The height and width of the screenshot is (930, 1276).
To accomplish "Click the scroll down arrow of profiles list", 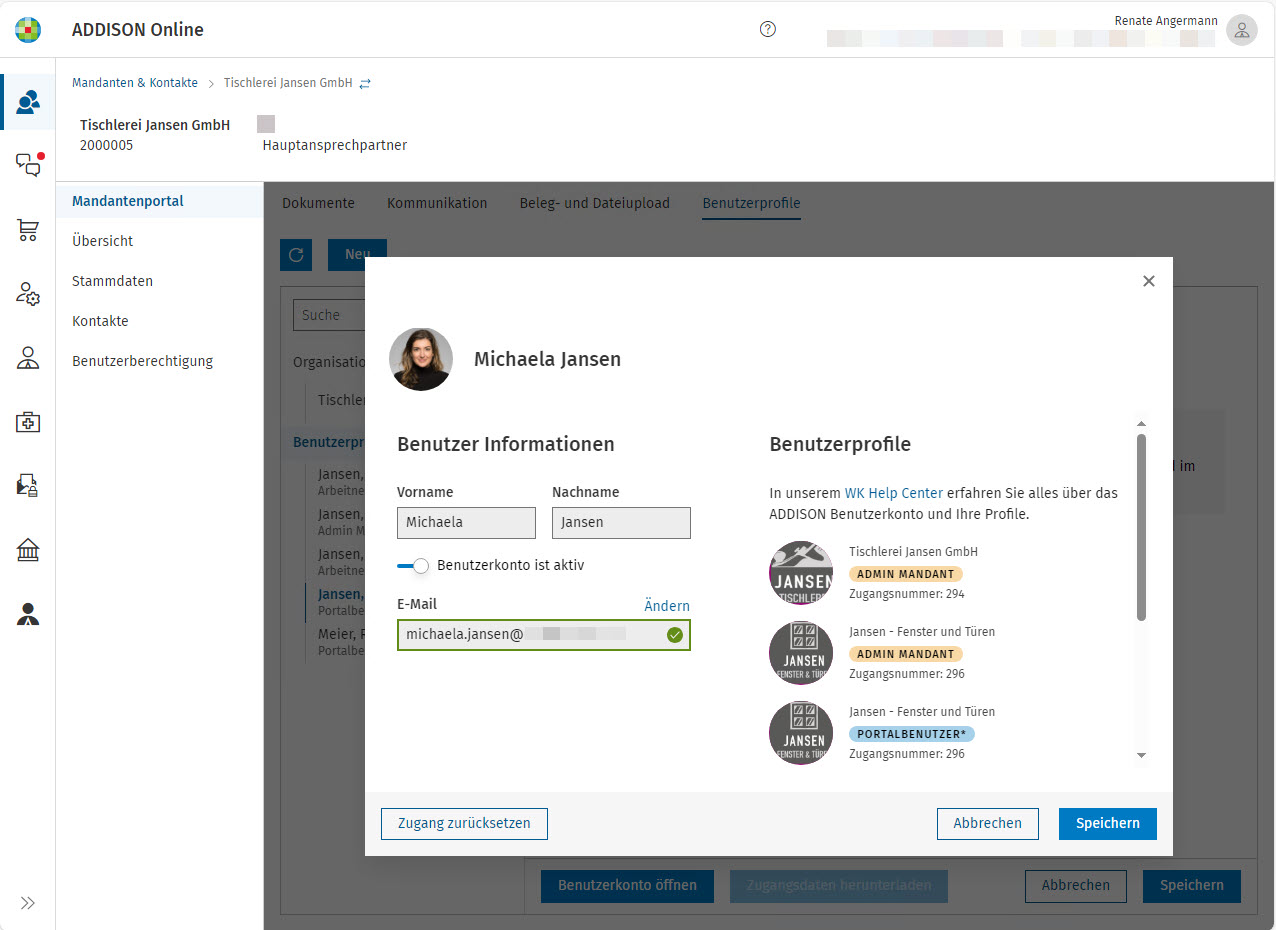I will 1142,756.
